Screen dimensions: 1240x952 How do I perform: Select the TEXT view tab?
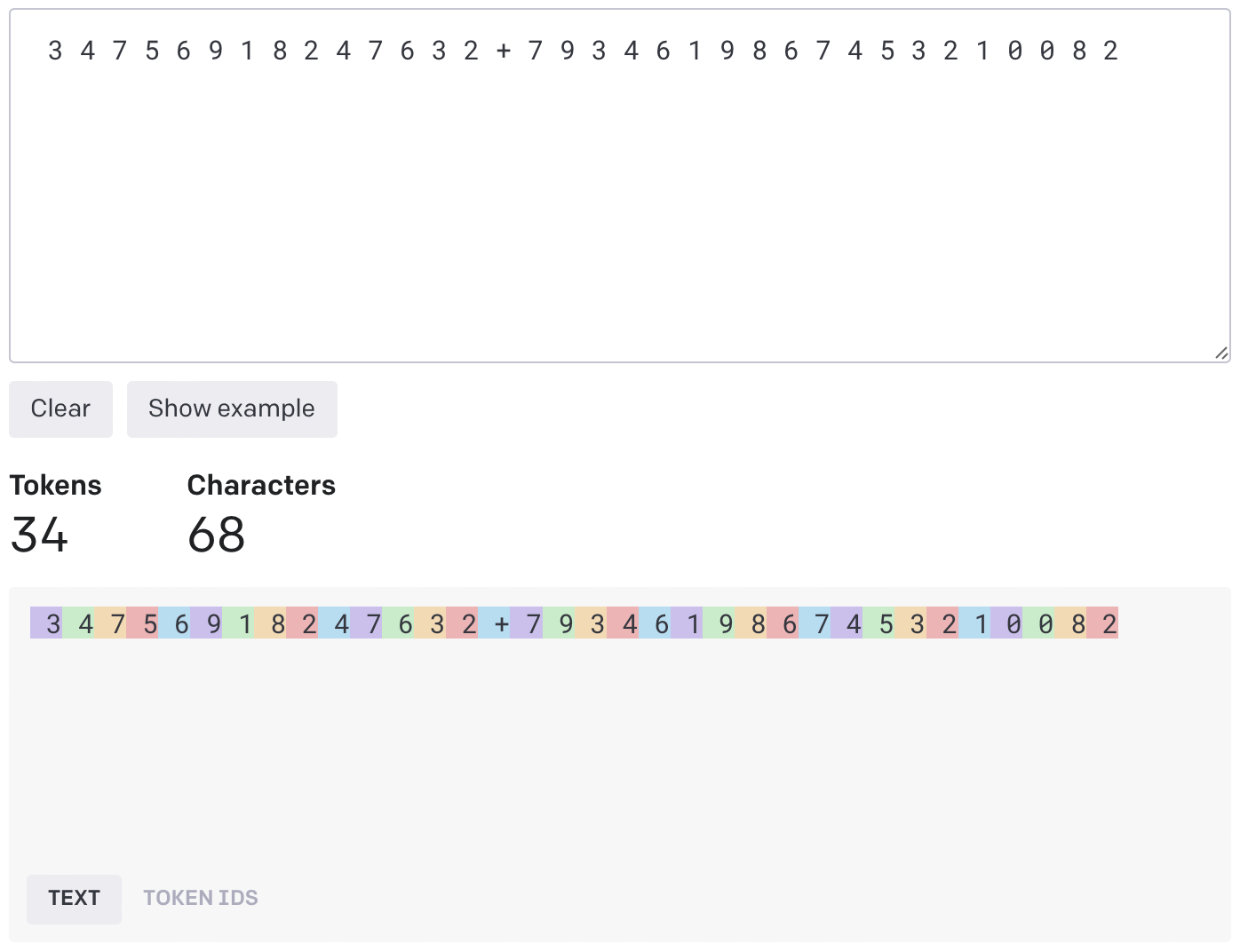click(x=74, y=898)
